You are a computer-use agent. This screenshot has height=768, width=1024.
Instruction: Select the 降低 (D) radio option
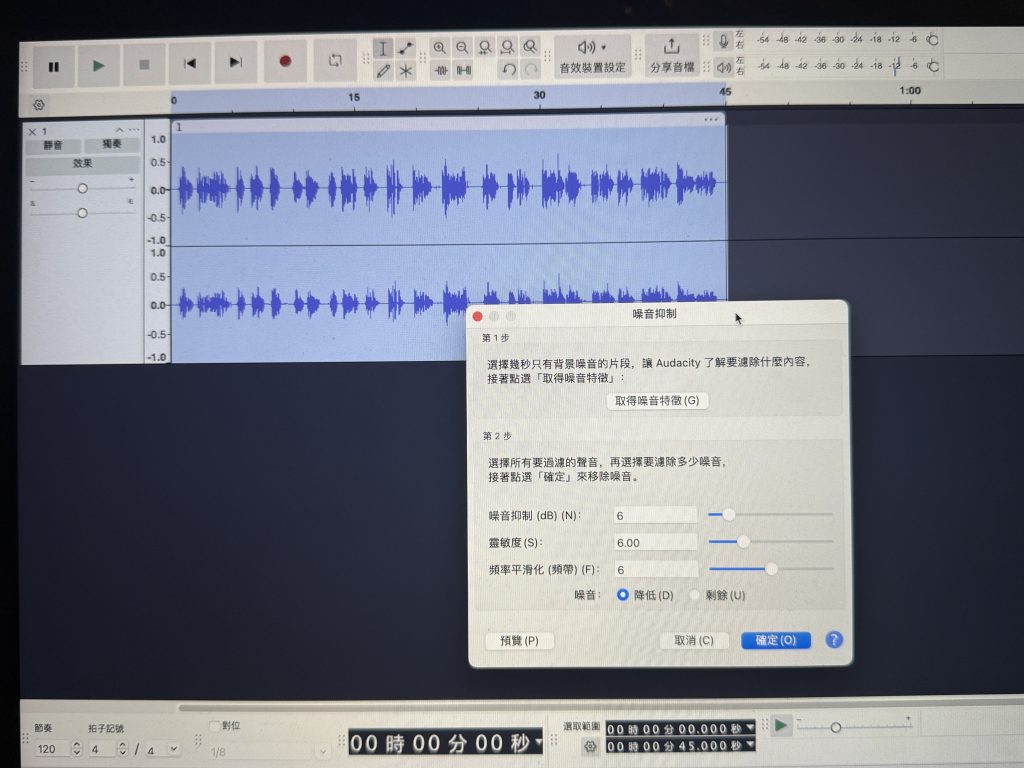[623, 595]
